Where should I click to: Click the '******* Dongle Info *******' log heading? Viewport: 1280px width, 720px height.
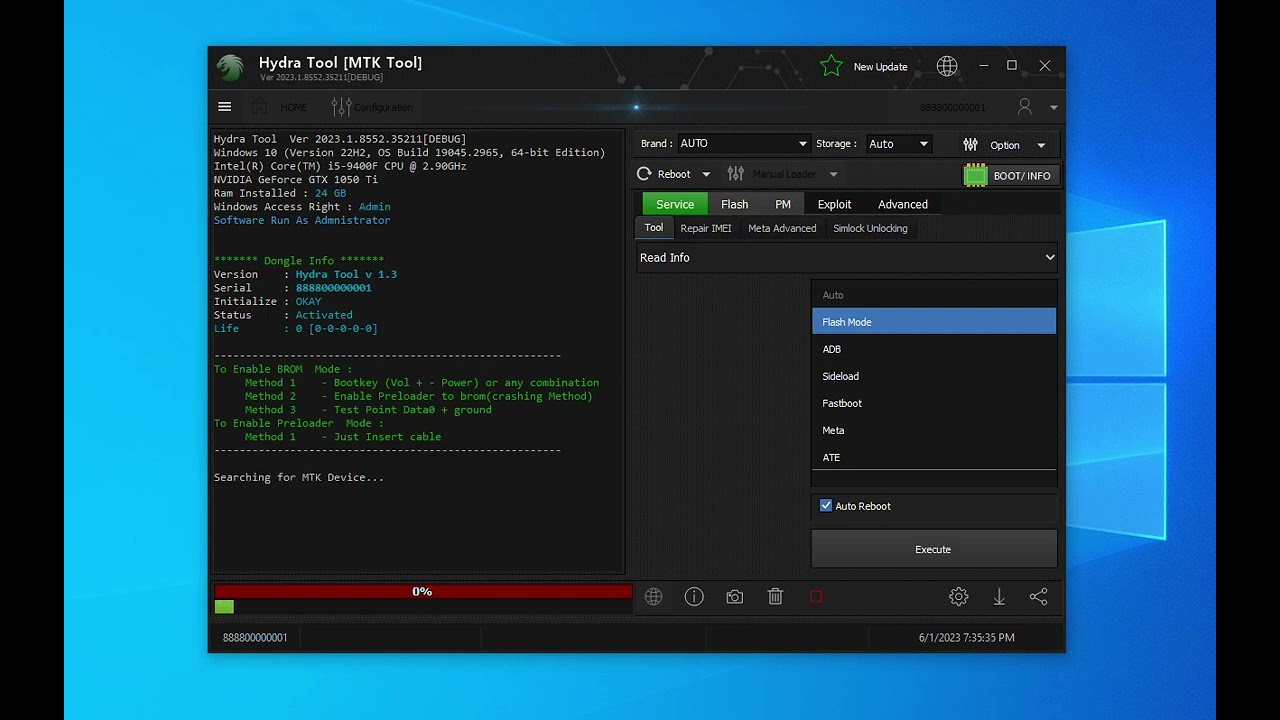(299, 261)
